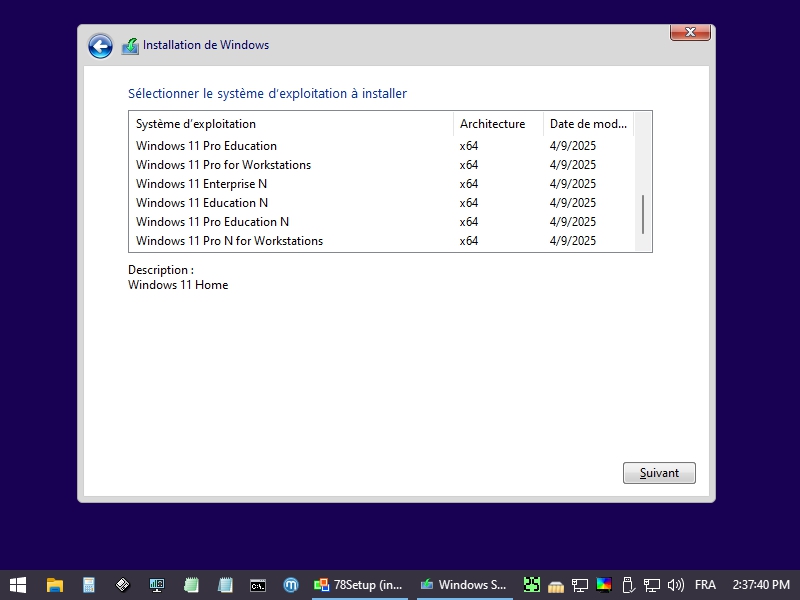The height and width of the screenshot is (600, 800).
Task: Select Windows 11 Pro Education entry
Action: [206, 146]
